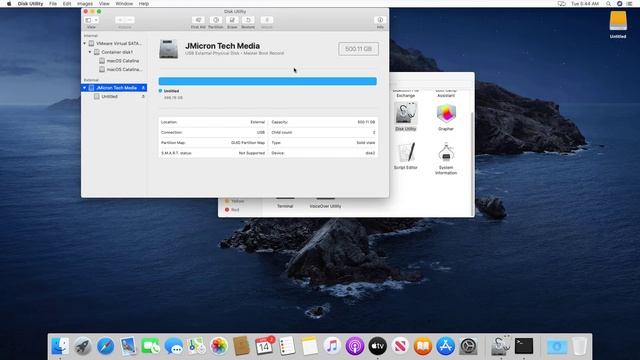Open Terminal from the Dock
The image size is (640, 360).
(524, 346)
